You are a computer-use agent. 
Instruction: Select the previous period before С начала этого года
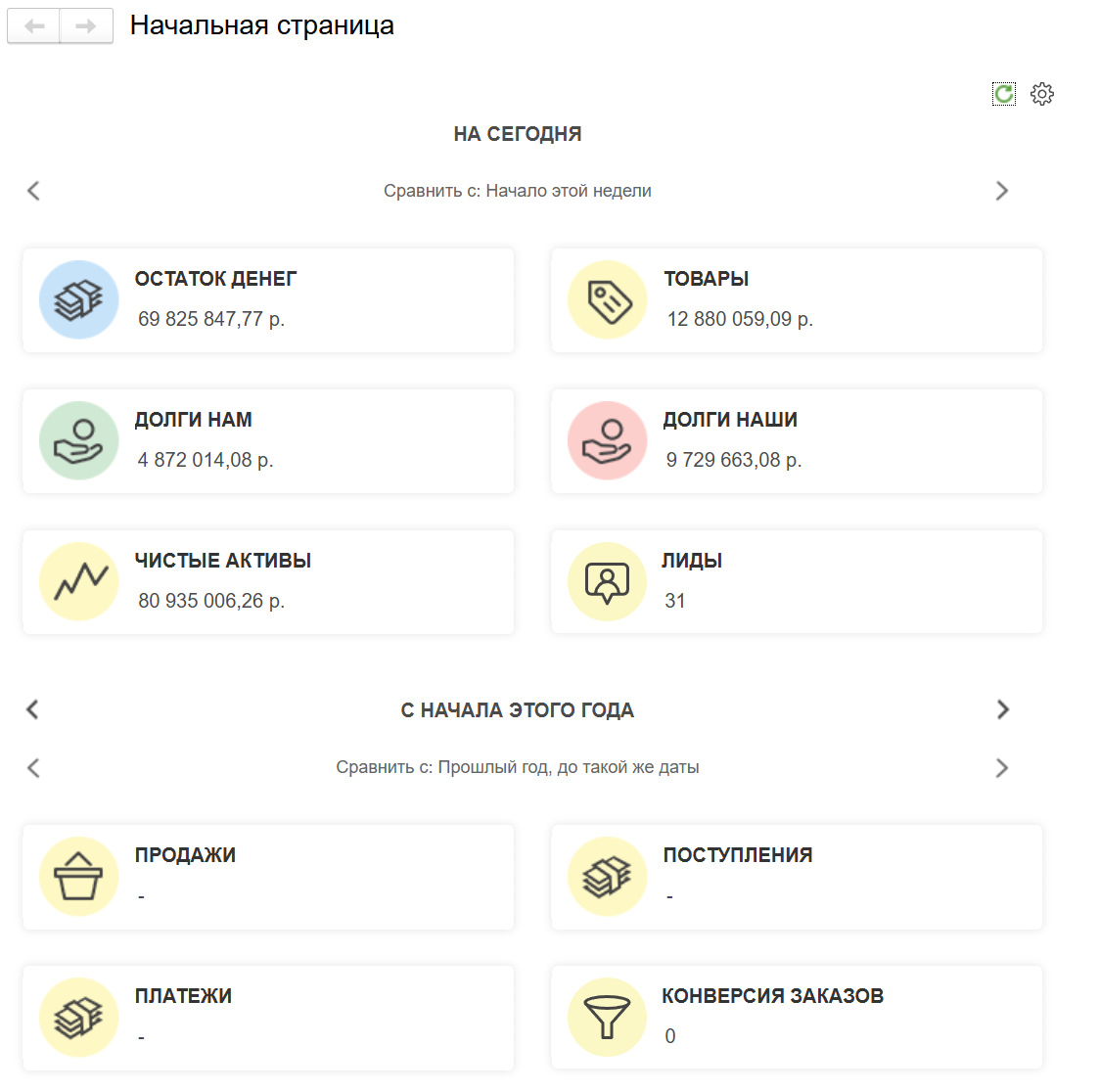coord(33,709)
